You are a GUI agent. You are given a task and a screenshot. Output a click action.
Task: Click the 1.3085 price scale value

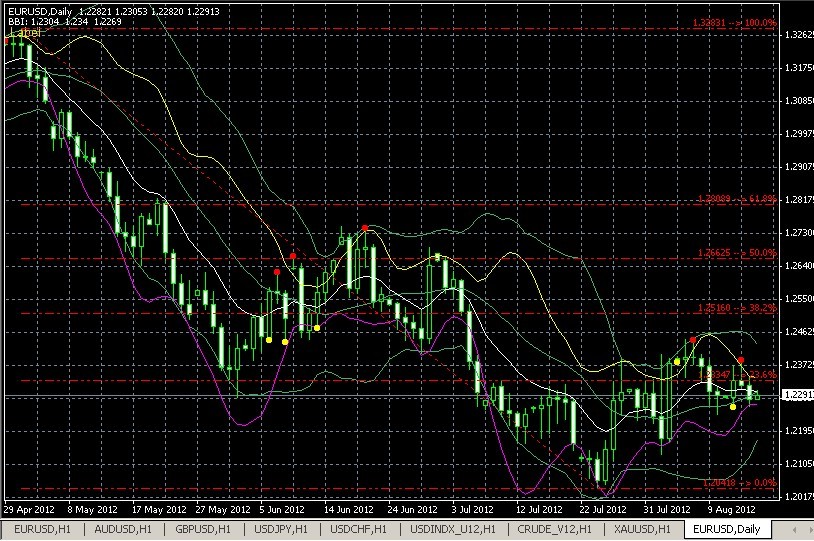click(798, 101)
